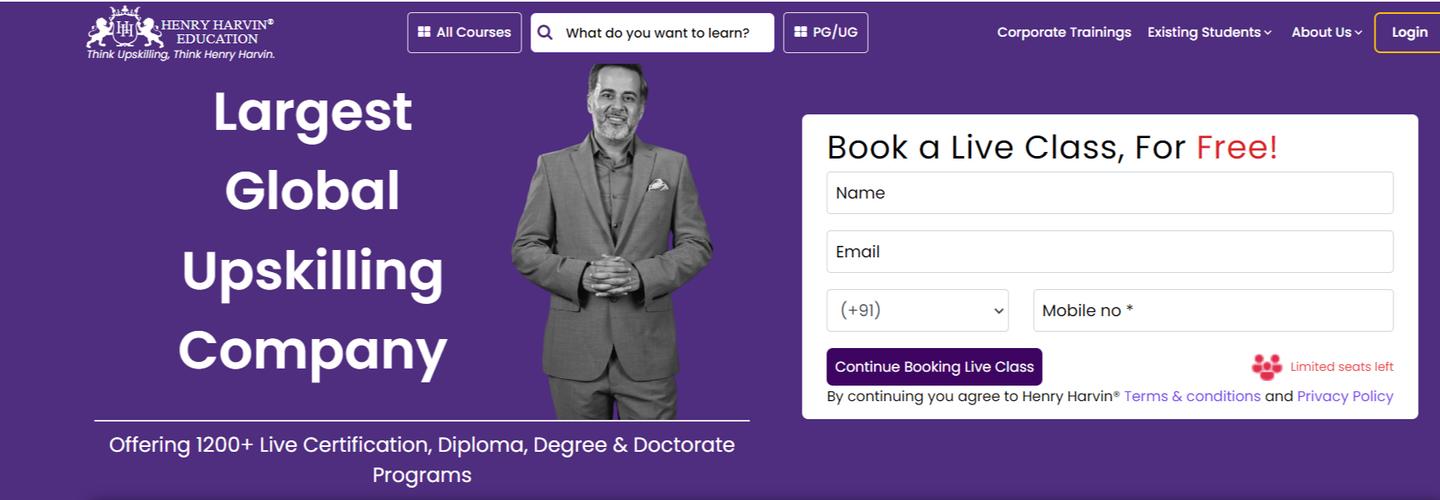This screenshot has width=1440, height=500.
Task: Click the grid icon beside All Courses
Action: [x=424, y=32]
